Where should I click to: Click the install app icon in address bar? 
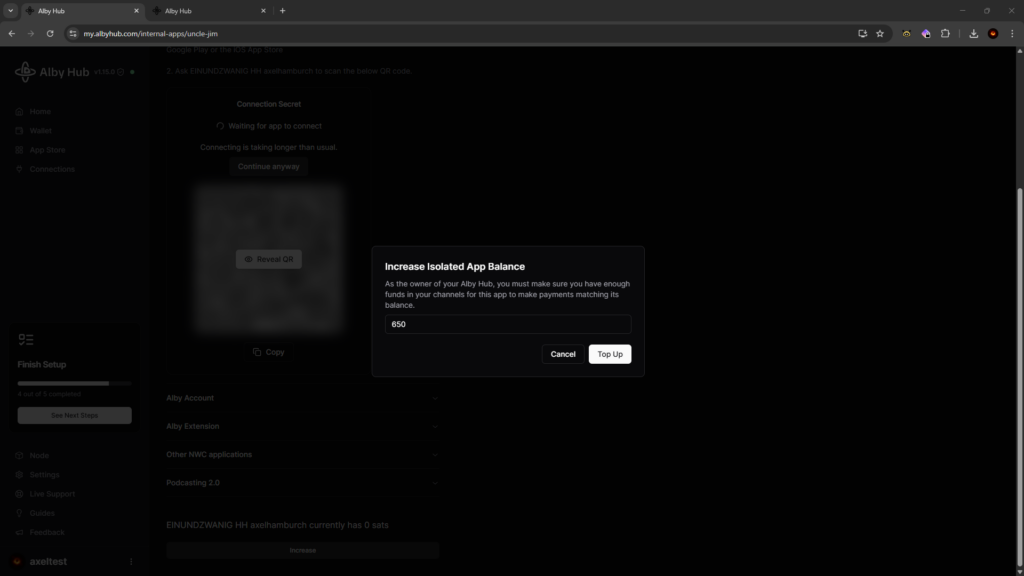click(862, 33)
